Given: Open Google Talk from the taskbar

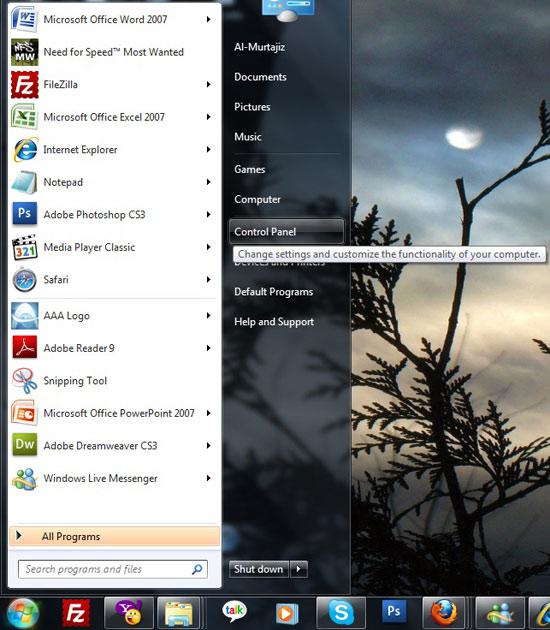Looking at the screenshot, I should (x=234, y=613).
